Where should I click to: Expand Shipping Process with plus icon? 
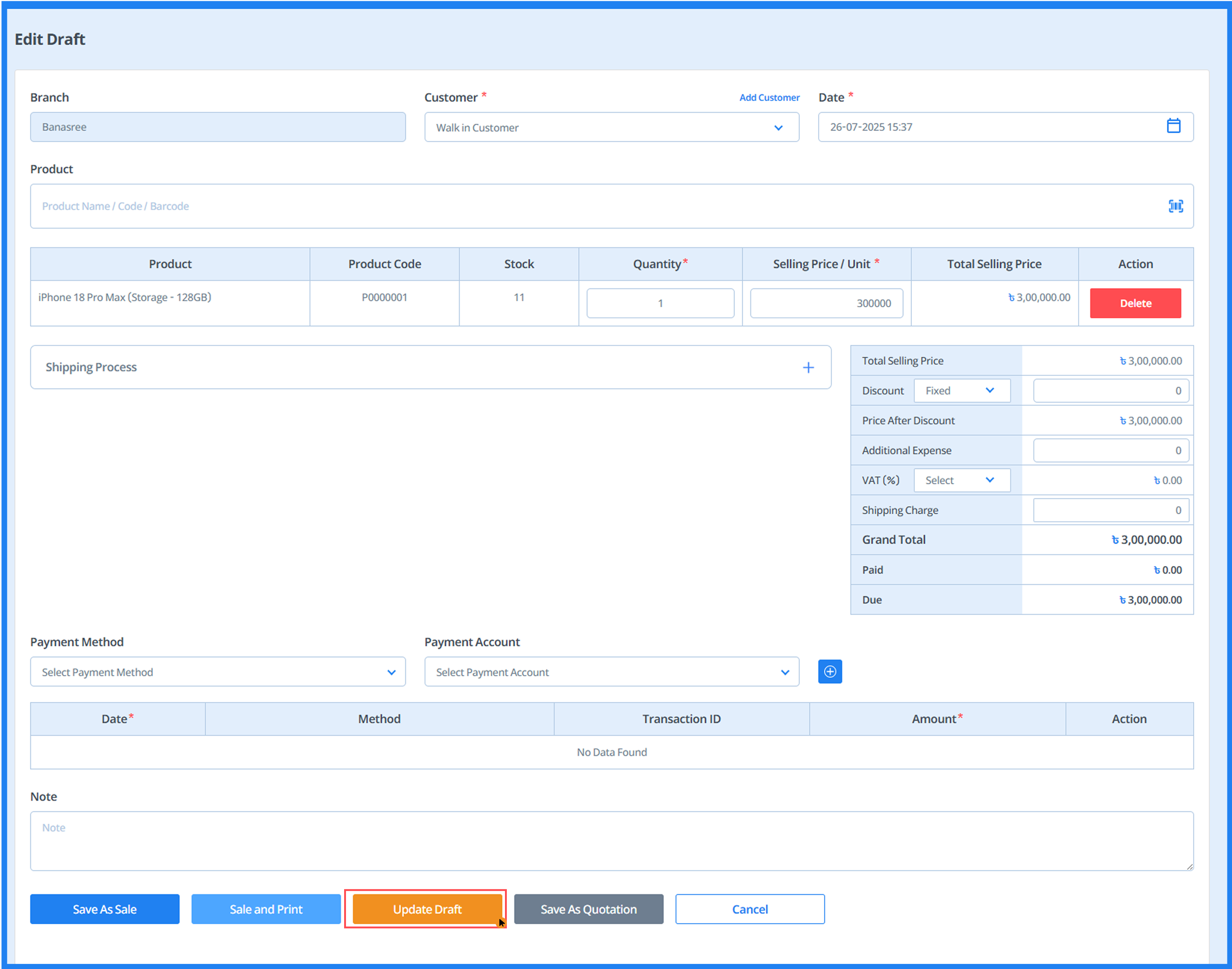[807, 367]
